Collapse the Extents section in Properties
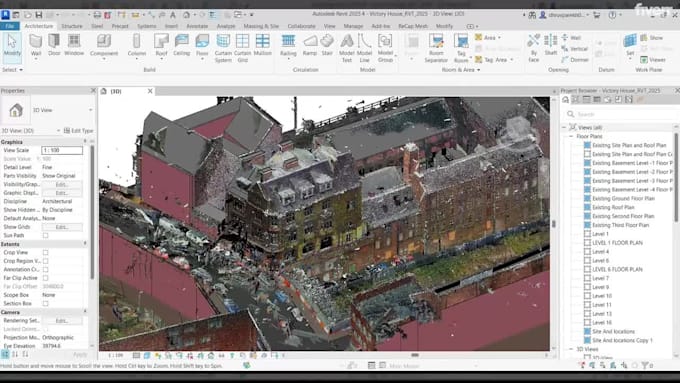 (x=85, y=244)
